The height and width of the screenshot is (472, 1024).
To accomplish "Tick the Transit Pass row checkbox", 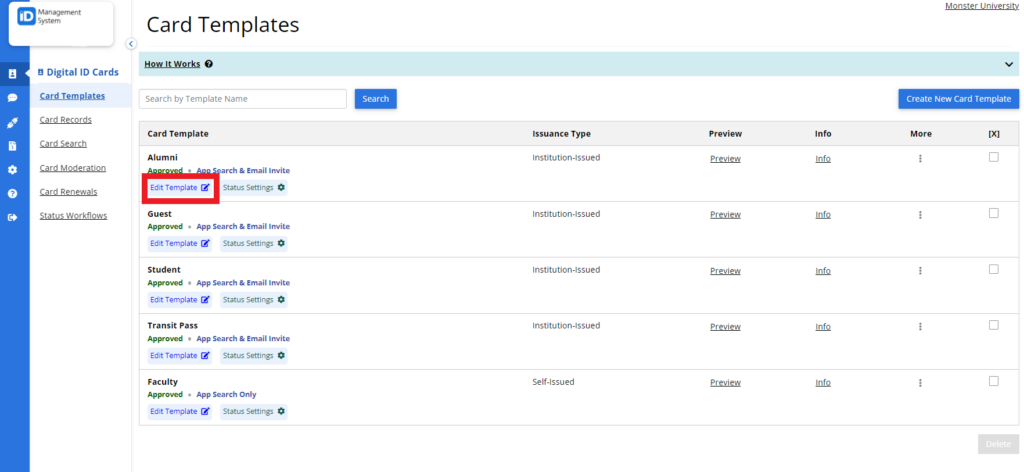I will pyautogui.click(x=993, y=324).
